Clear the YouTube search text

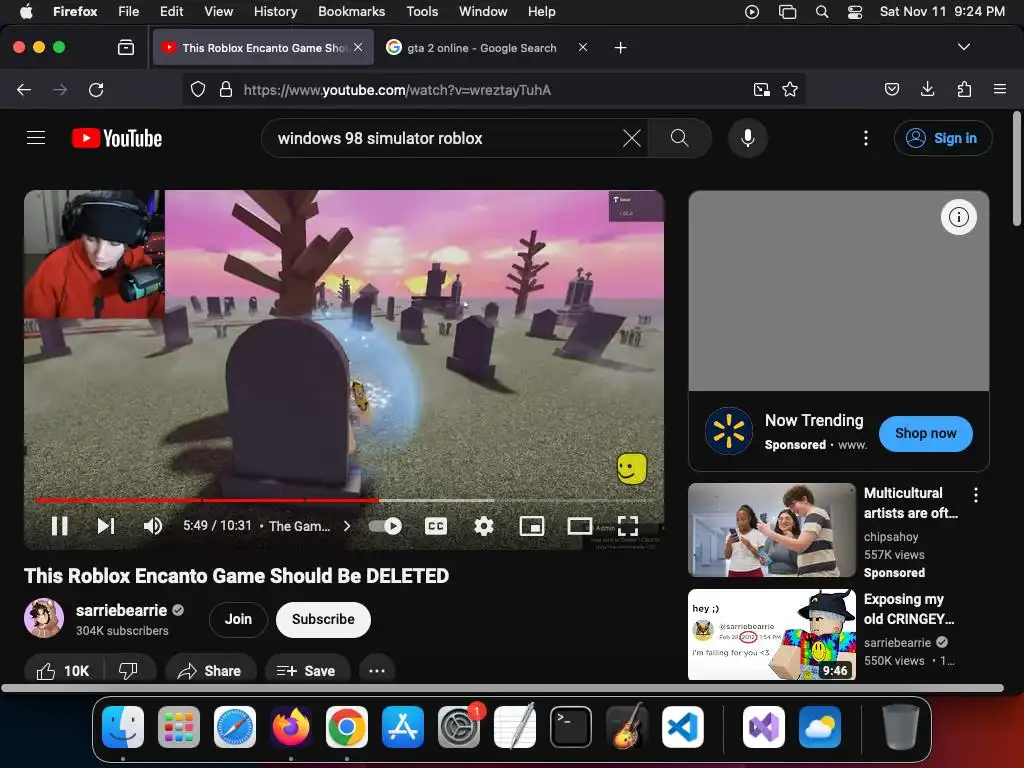(x=632, y=138)
